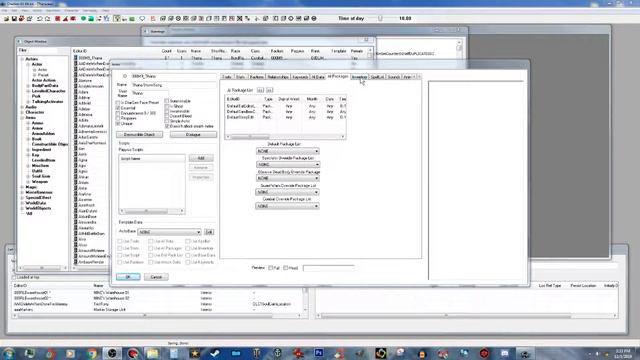Enable the Summonable checkbox

(x=167, y=101)
